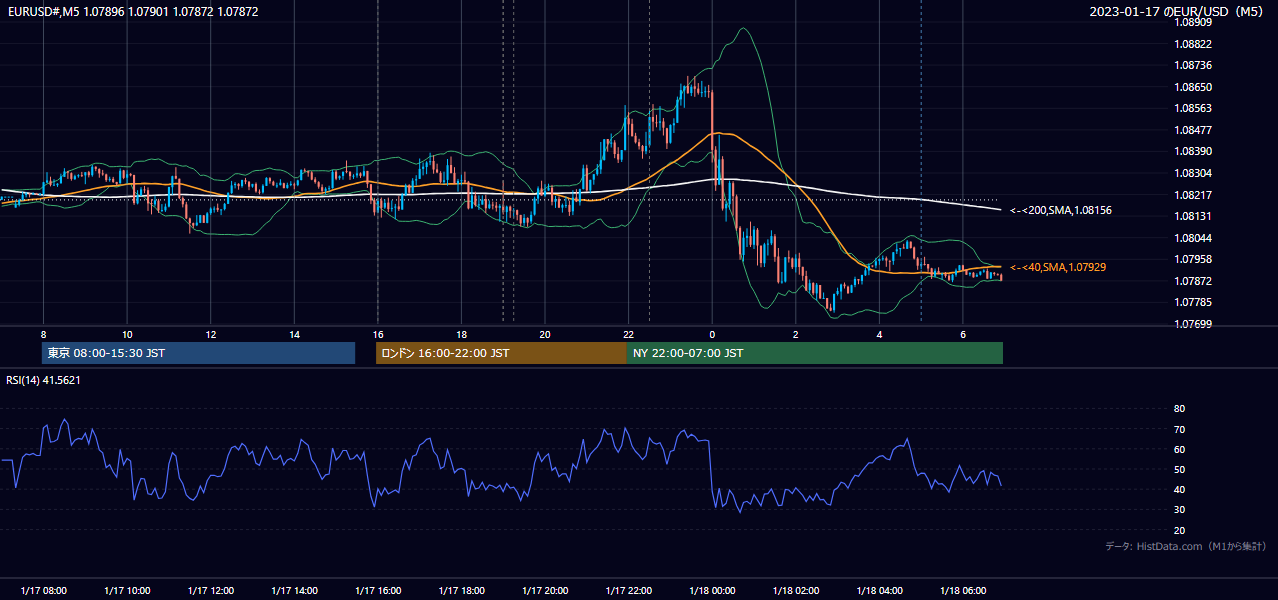Click hour tick 16 below price chart
This screenshot has height=600, width=1278.
378,334
